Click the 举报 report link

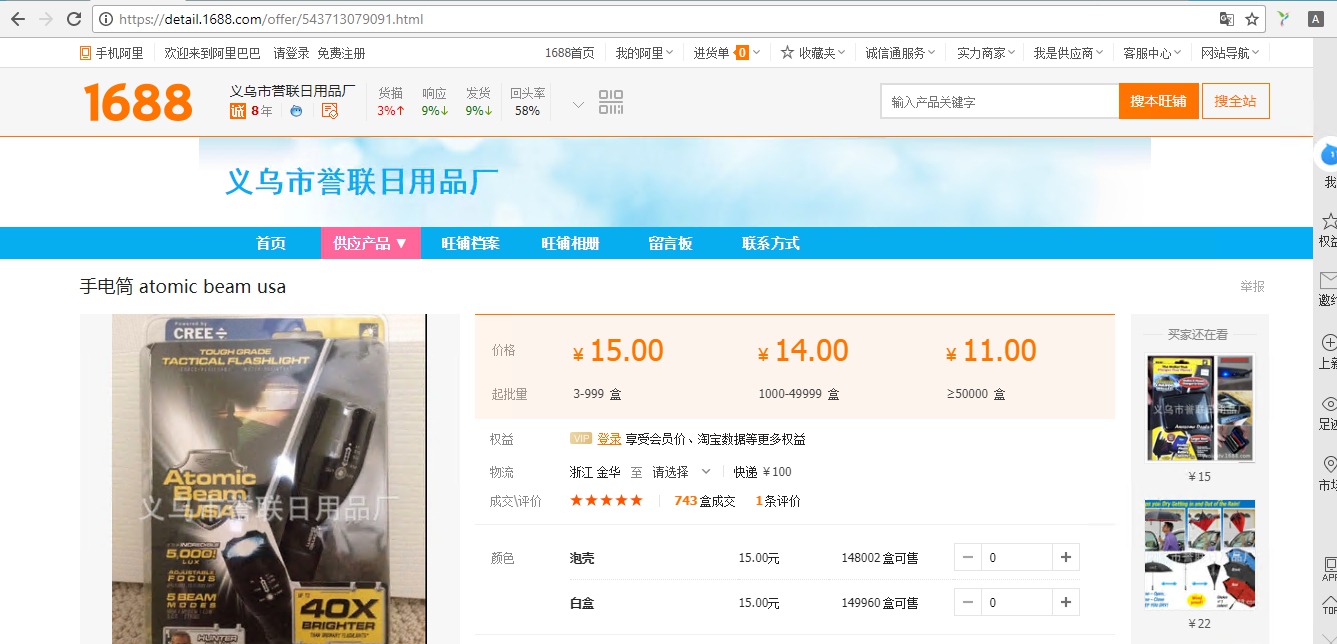point(1252,286)
